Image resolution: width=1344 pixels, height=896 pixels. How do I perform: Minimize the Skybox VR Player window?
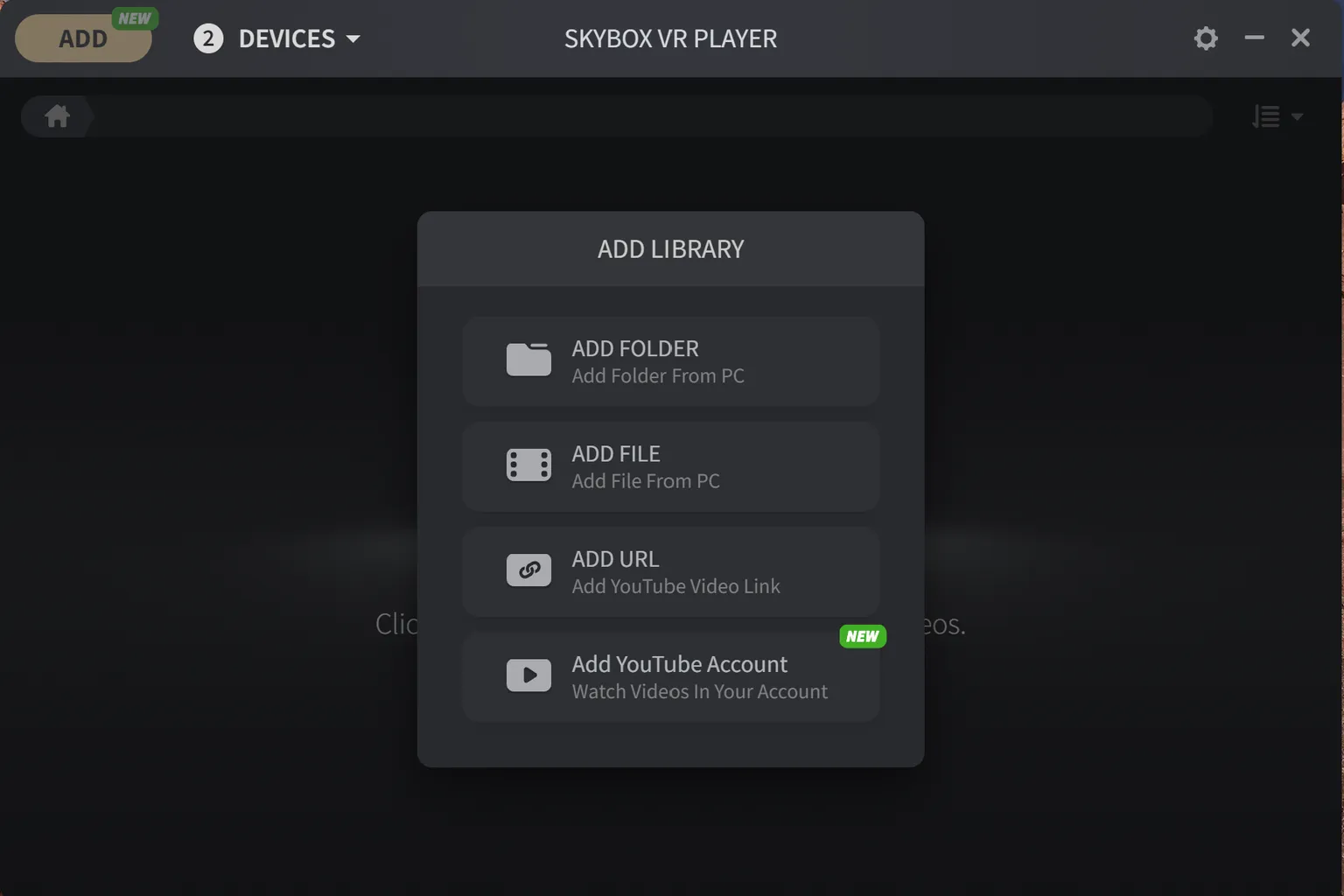[x=1254, y=38]
